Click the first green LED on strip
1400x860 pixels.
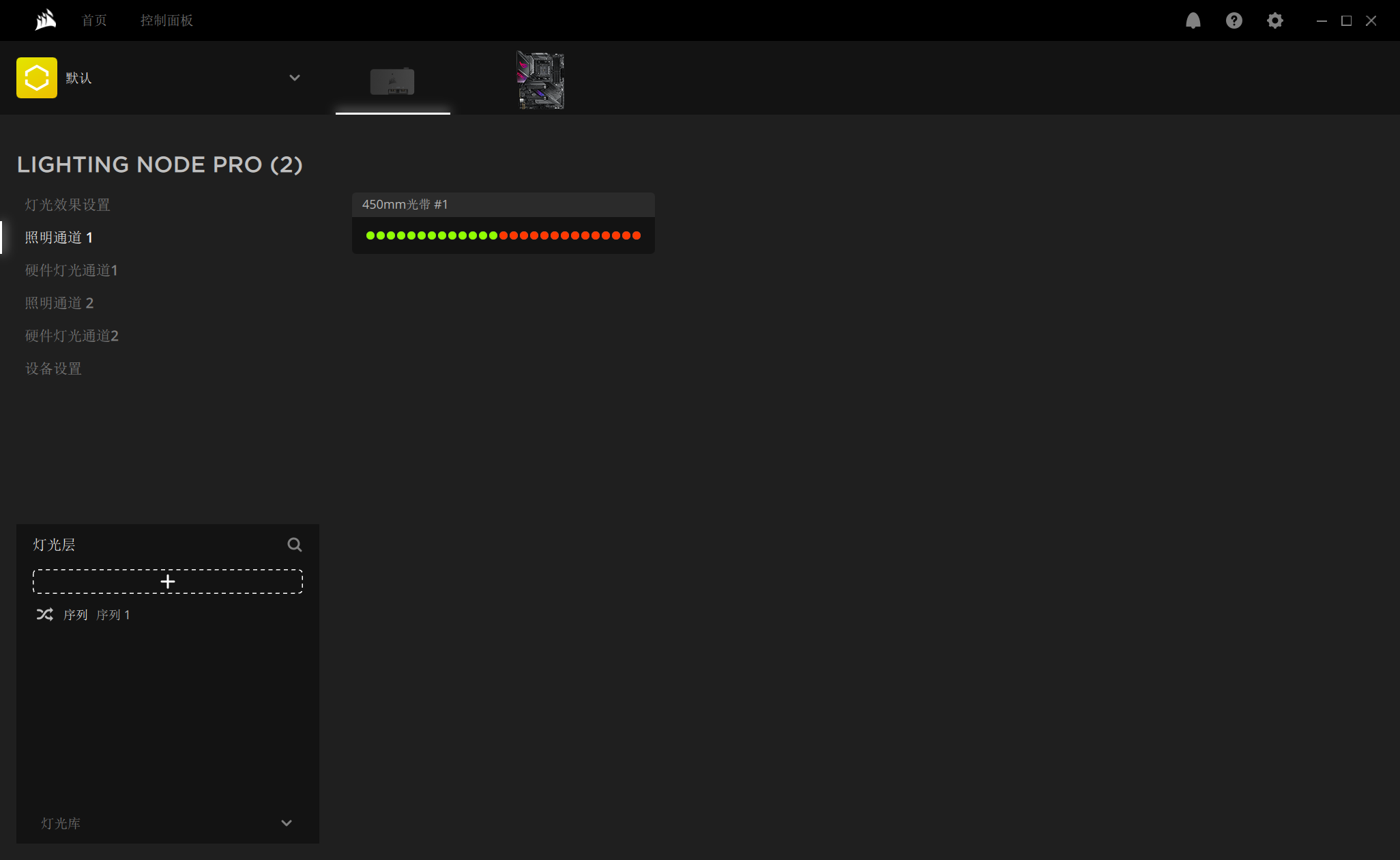[370, 235]
